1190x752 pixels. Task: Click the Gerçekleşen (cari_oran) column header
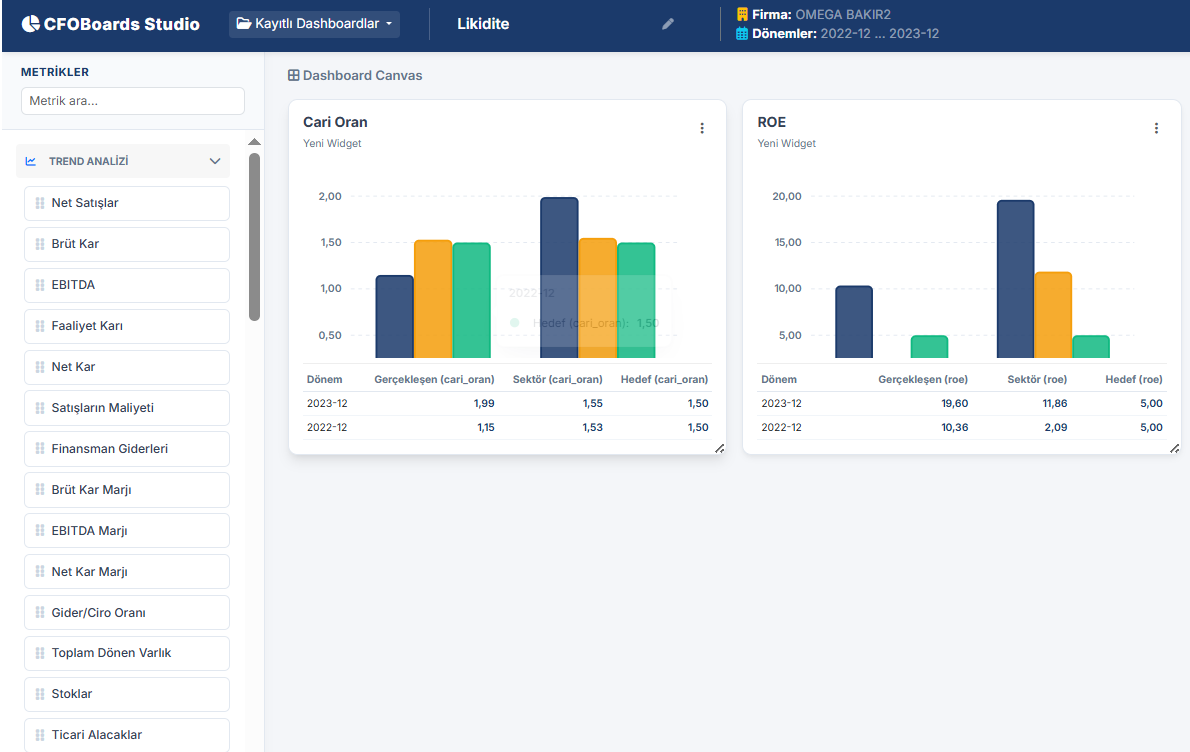click(434, 379)
